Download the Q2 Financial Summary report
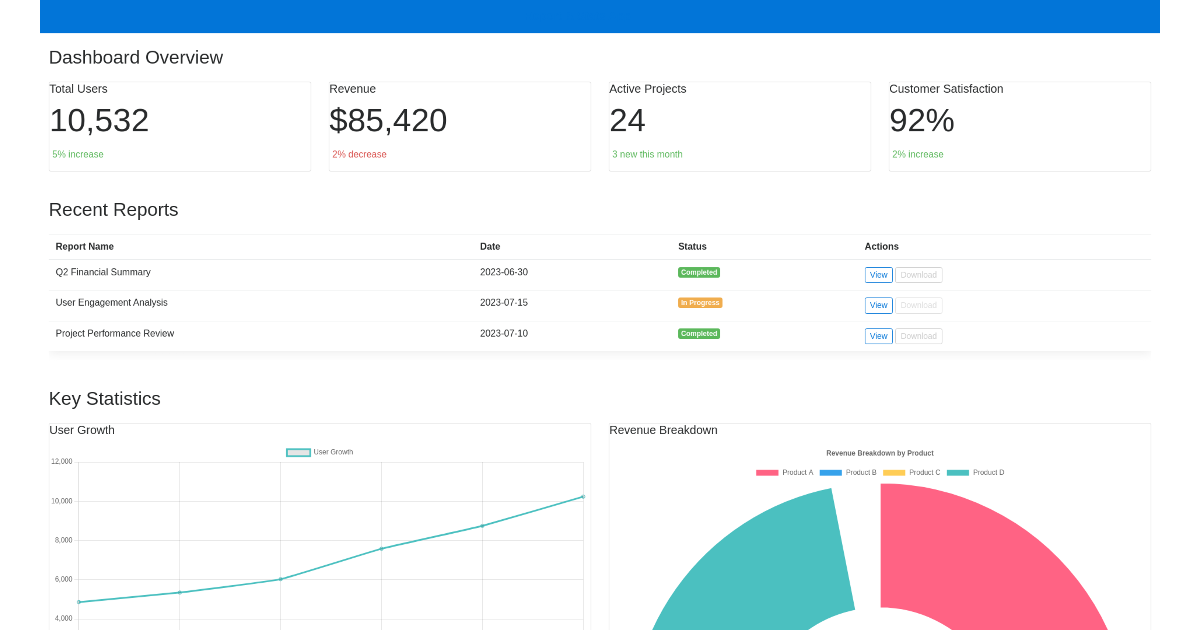The image size is (1200, 630). pos(918,274)
